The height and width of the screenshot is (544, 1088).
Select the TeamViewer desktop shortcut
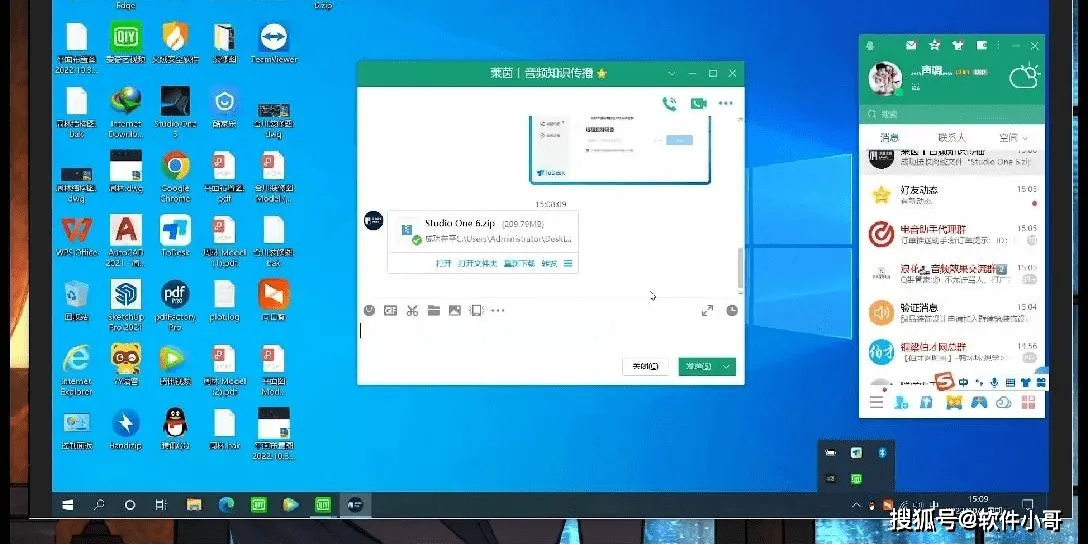click(273, 43)
